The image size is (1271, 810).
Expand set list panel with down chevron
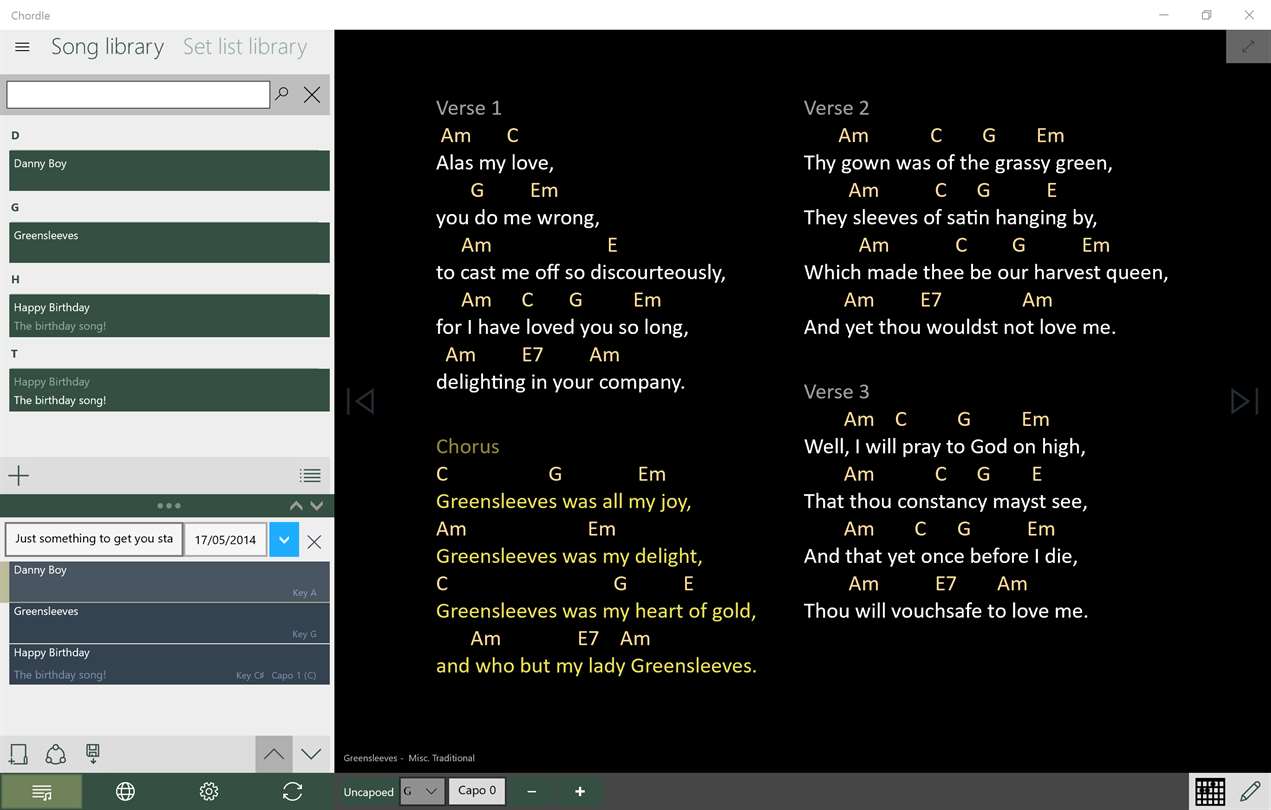(316, 506)
